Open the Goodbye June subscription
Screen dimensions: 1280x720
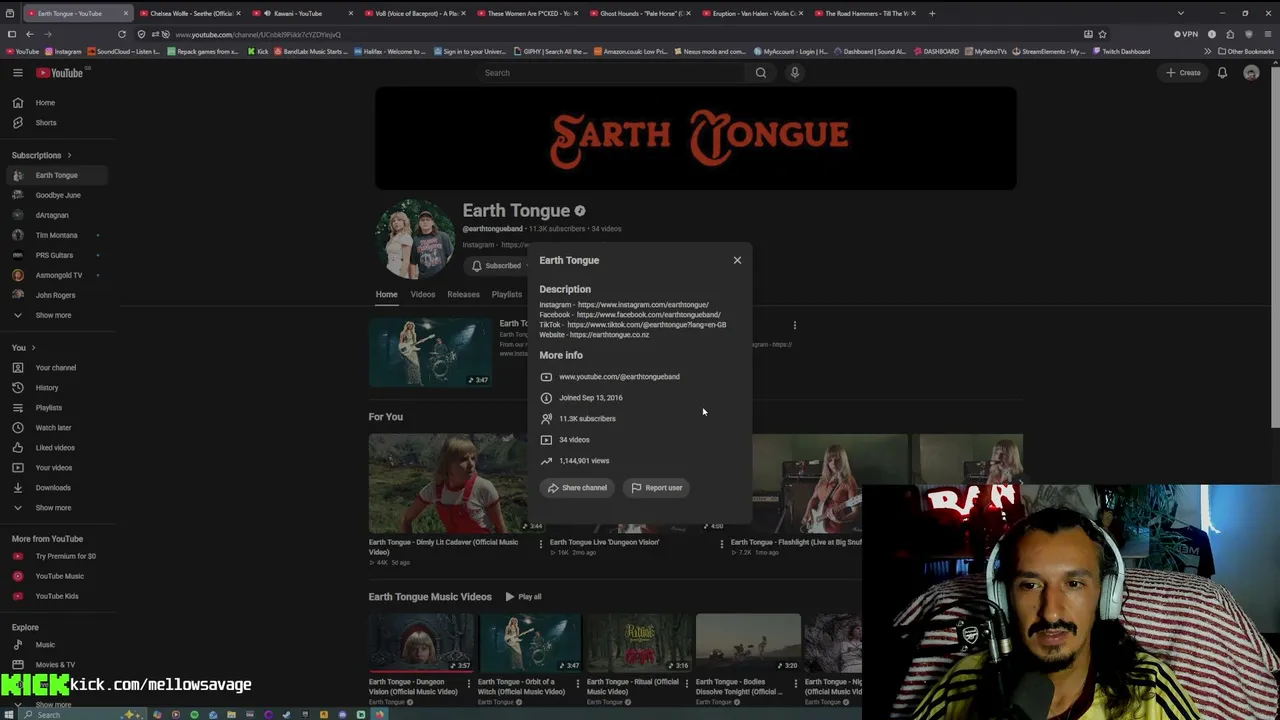(x=56, y=195)
